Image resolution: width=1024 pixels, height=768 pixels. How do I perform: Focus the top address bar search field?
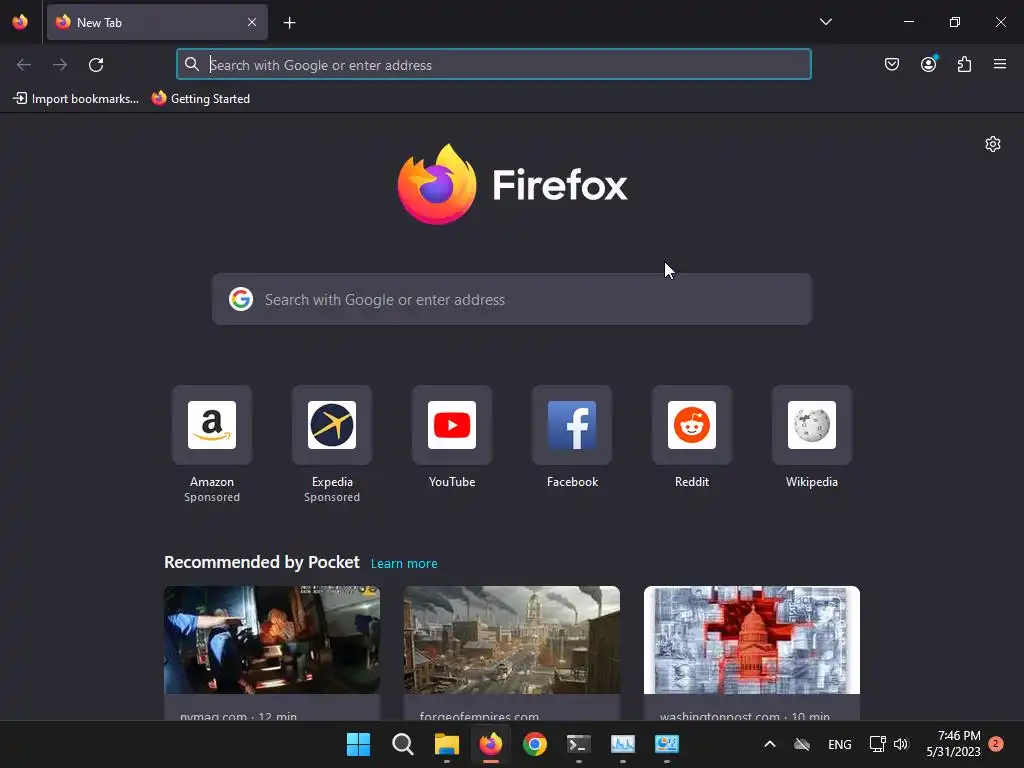tap(494, 65)
